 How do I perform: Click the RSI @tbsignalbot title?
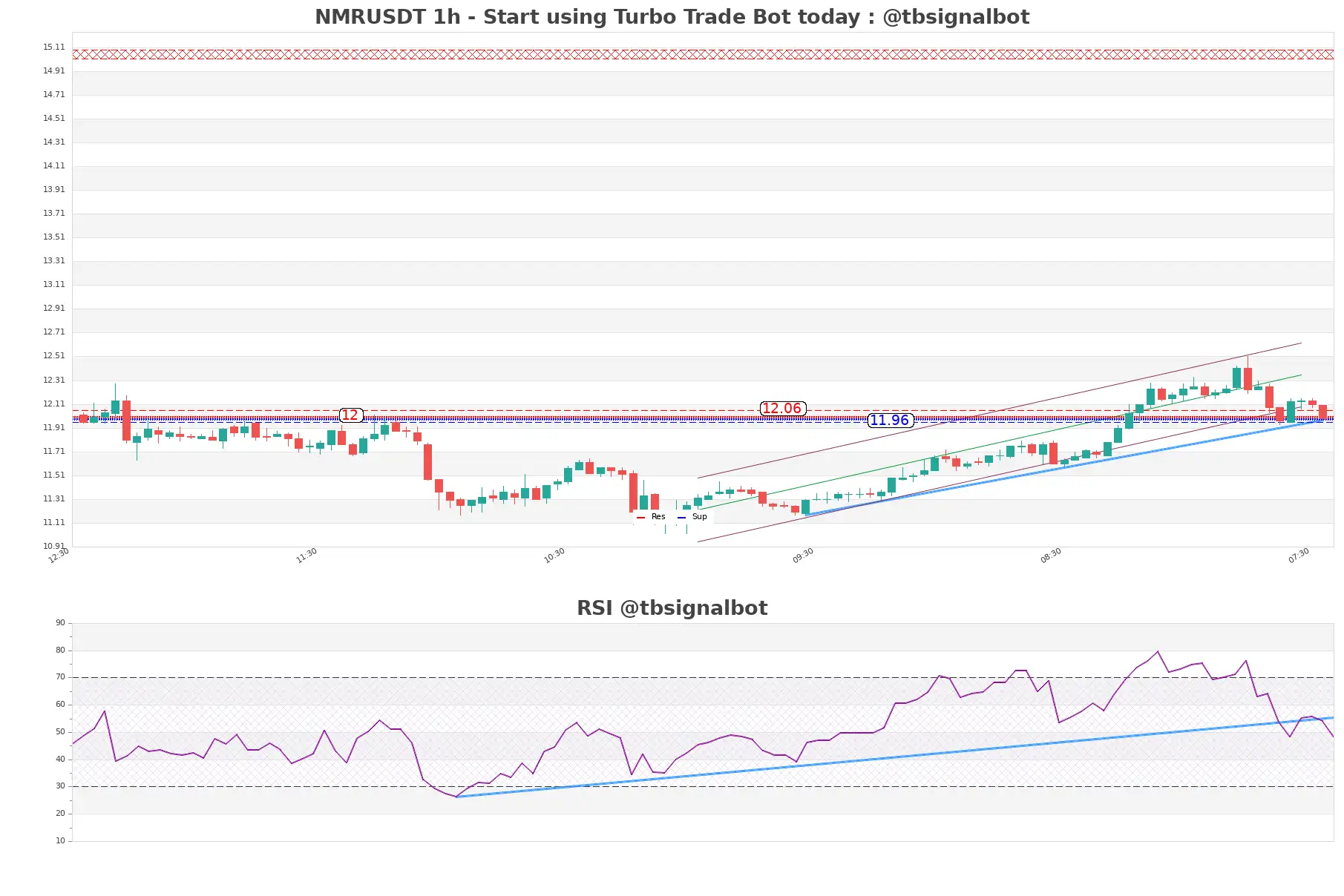coord(672,608)
